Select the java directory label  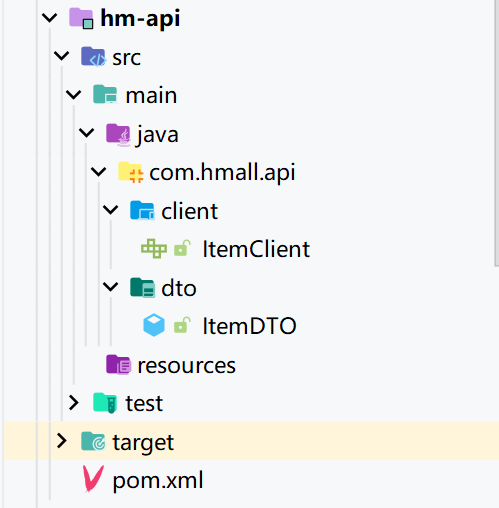pos(157,135)
